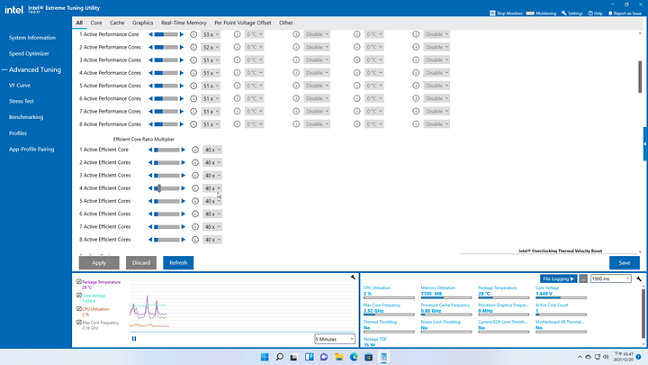648x365 pixels.
Task: Toggle the CPU Utilization checkbox
Action: click(x=79, y=309)
